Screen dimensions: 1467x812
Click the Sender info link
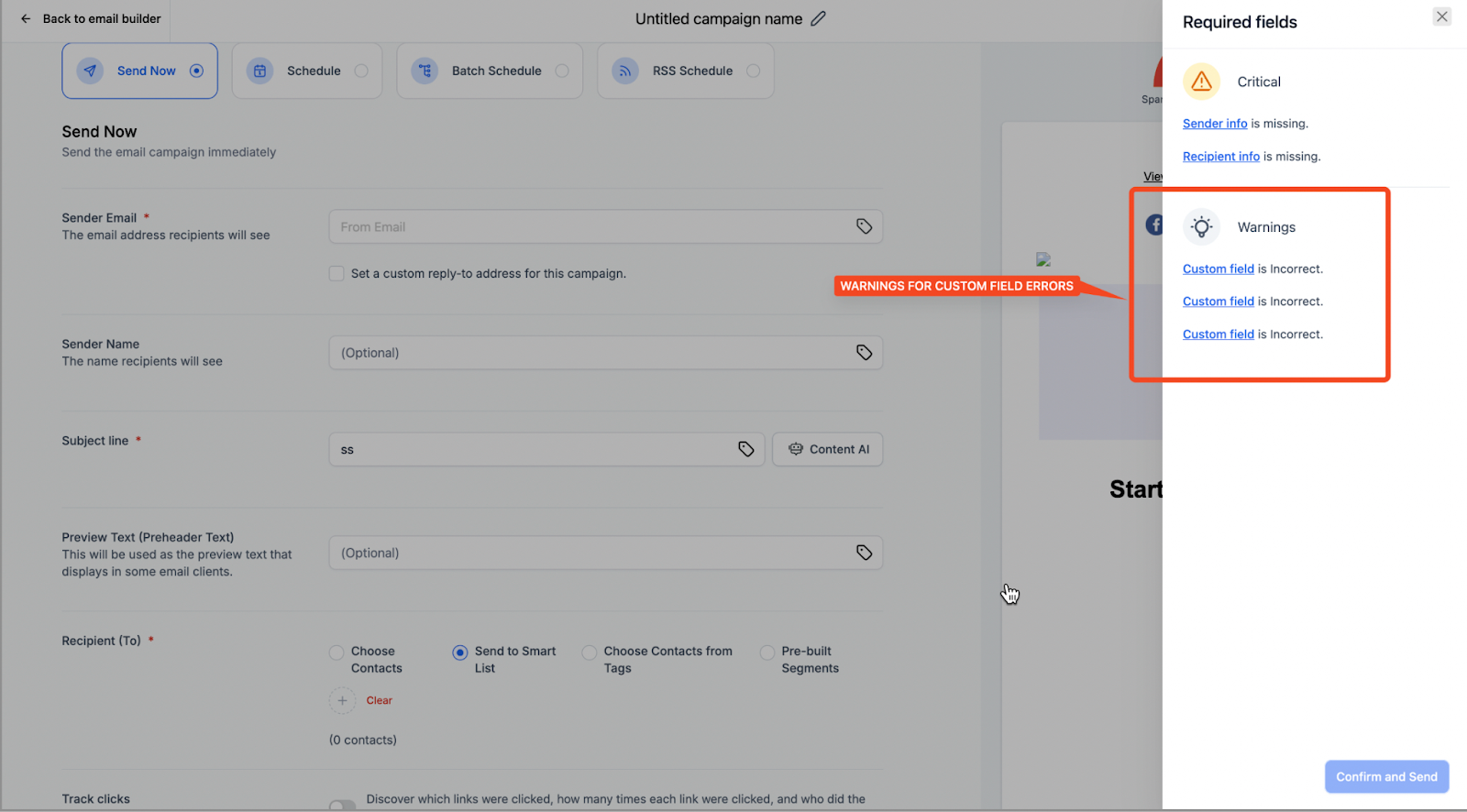[1215, 124]
